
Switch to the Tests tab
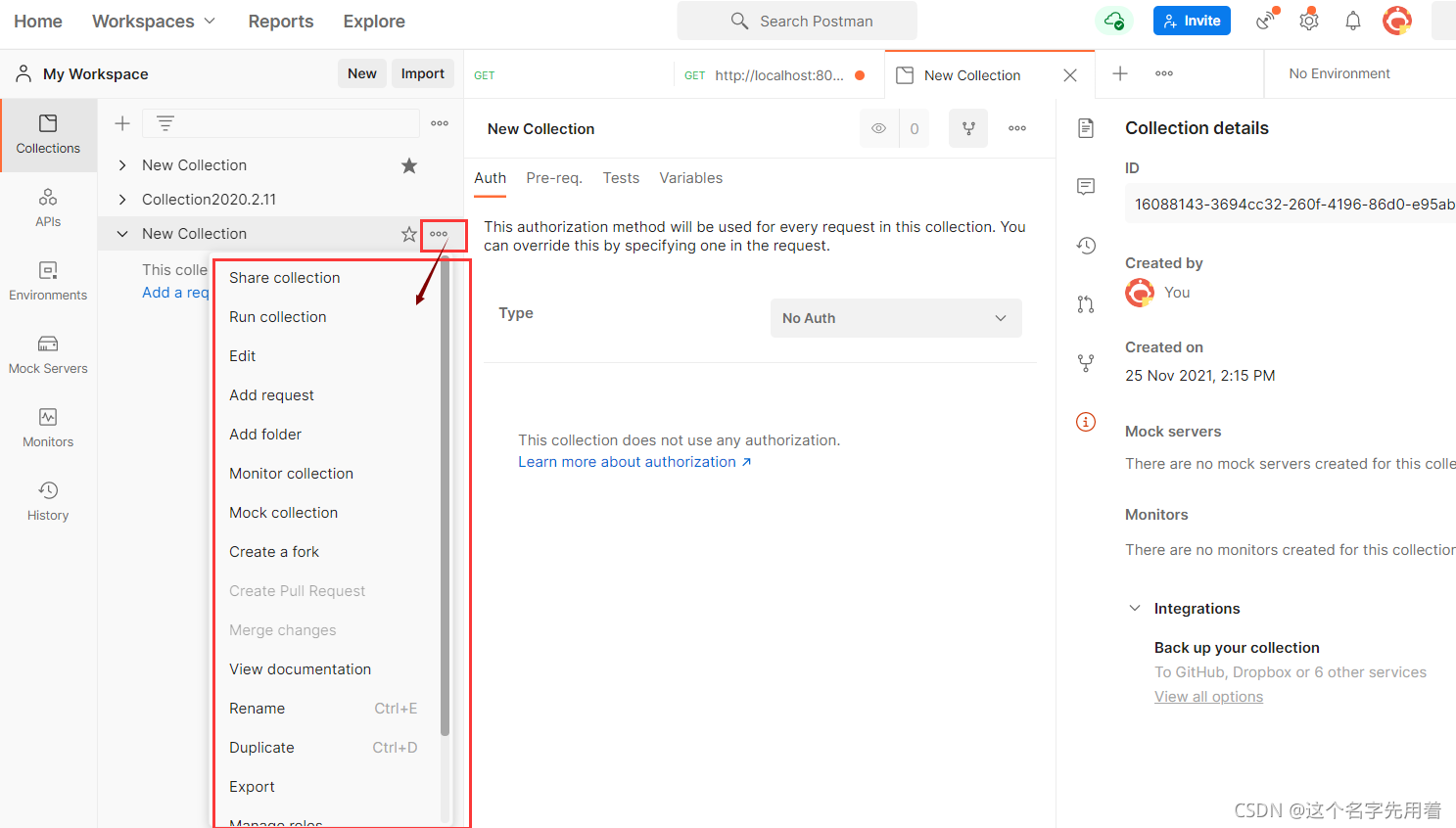[x=621, y=178]
